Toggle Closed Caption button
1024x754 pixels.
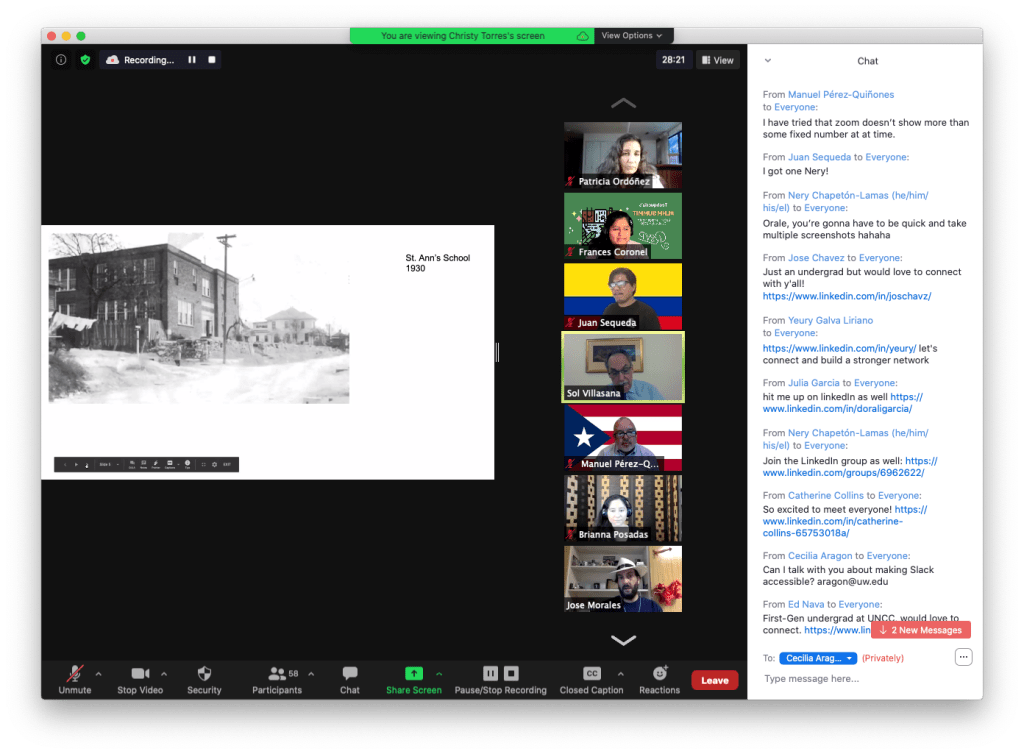point(591,674)
